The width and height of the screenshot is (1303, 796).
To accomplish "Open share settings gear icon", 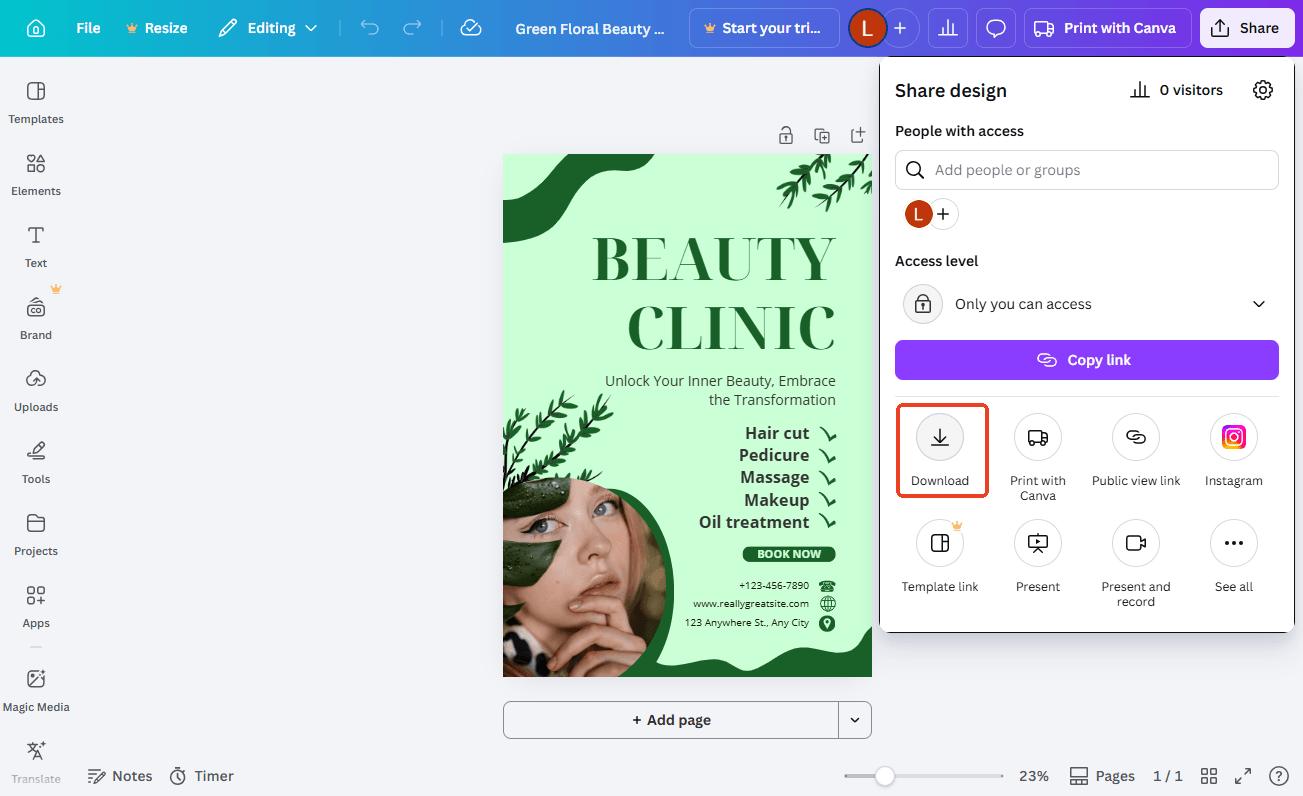I will (x=1263, y=90).
